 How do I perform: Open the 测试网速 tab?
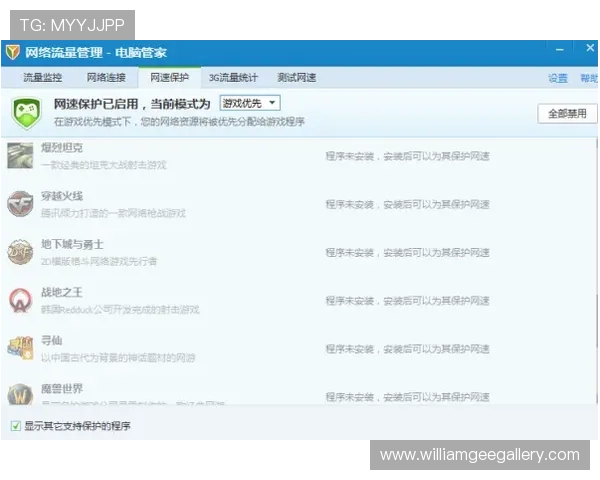297,78
